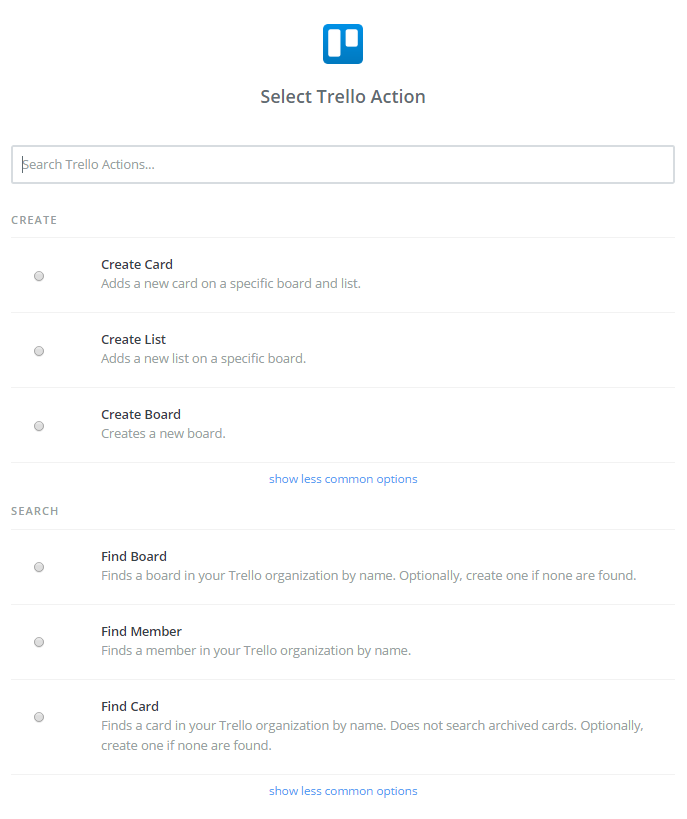Expand less common options under Search section
This screenshot has width=687, height=819.
click(x=343, y=791)
